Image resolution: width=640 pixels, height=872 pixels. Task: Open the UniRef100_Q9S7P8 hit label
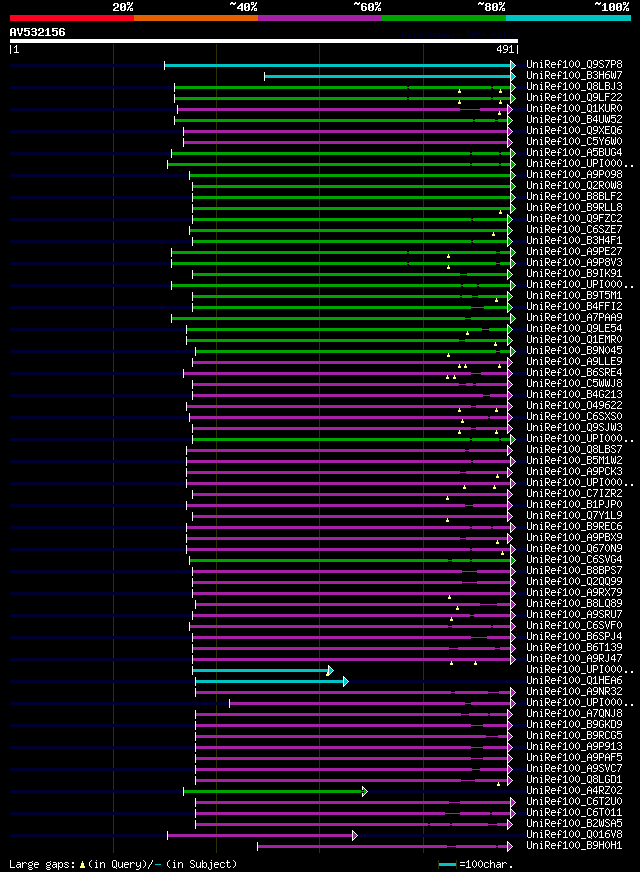pos(574,65)
